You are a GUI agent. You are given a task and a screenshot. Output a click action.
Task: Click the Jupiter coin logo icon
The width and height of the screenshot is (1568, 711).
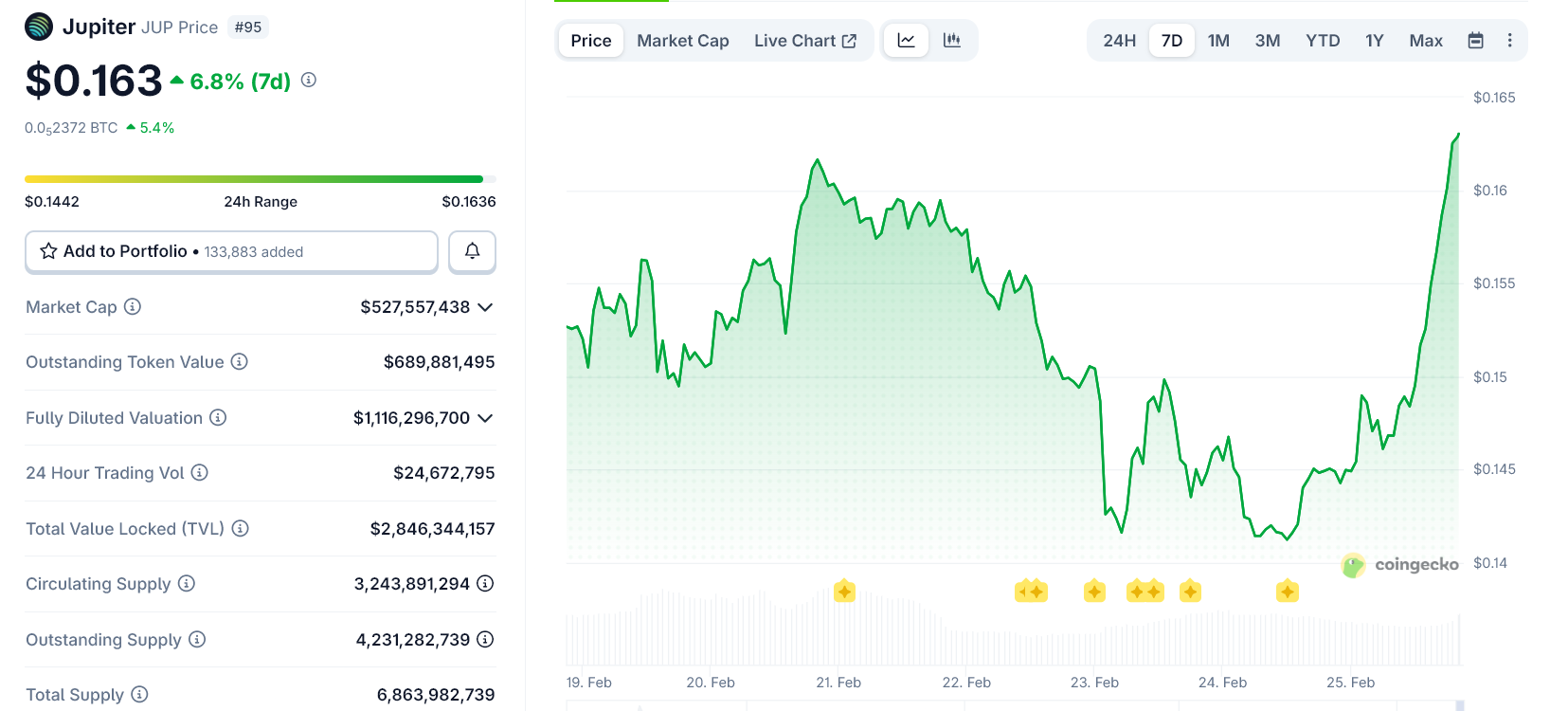(39, 27)
